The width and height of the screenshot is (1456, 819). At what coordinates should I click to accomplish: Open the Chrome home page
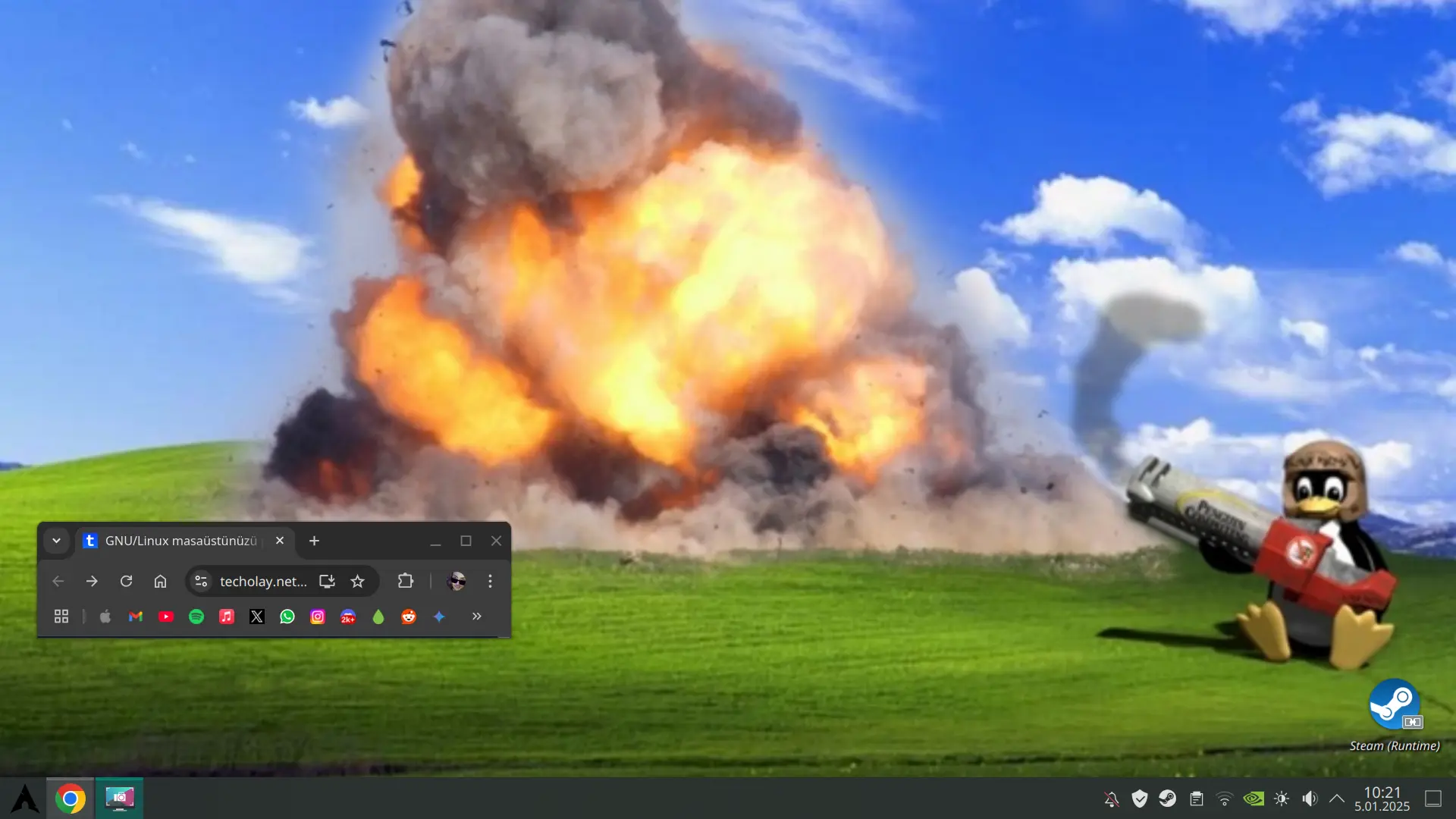[x=160, y=581]
